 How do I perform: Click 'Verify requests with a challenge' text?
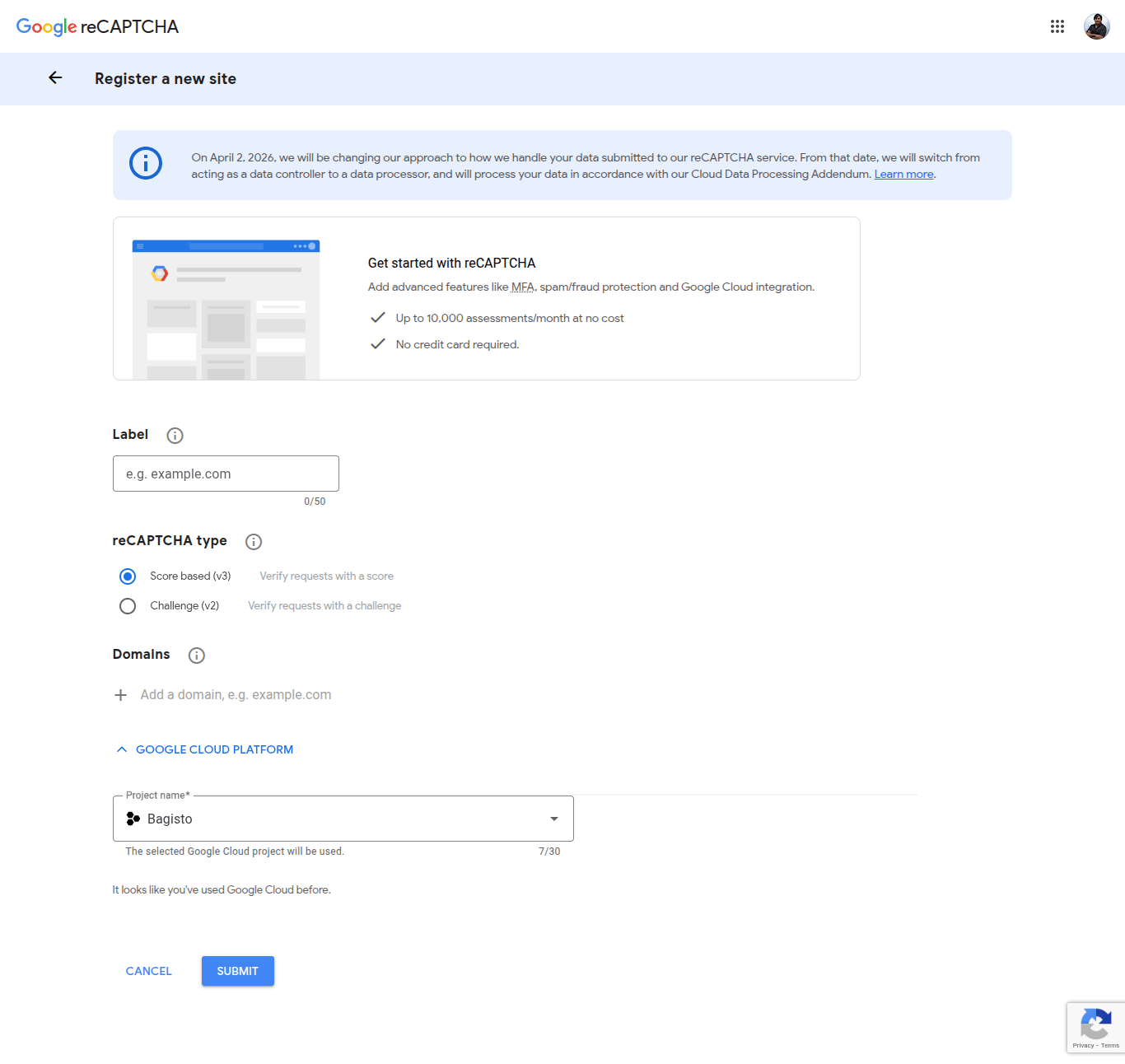[x=324, y=606]
